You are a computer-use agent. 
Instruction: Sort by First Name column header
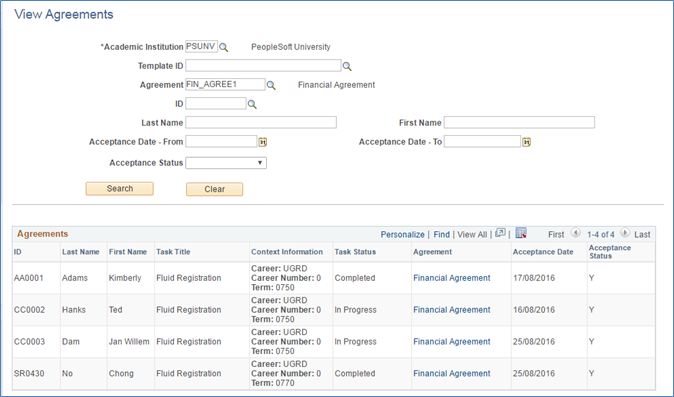tap(128, 252)
